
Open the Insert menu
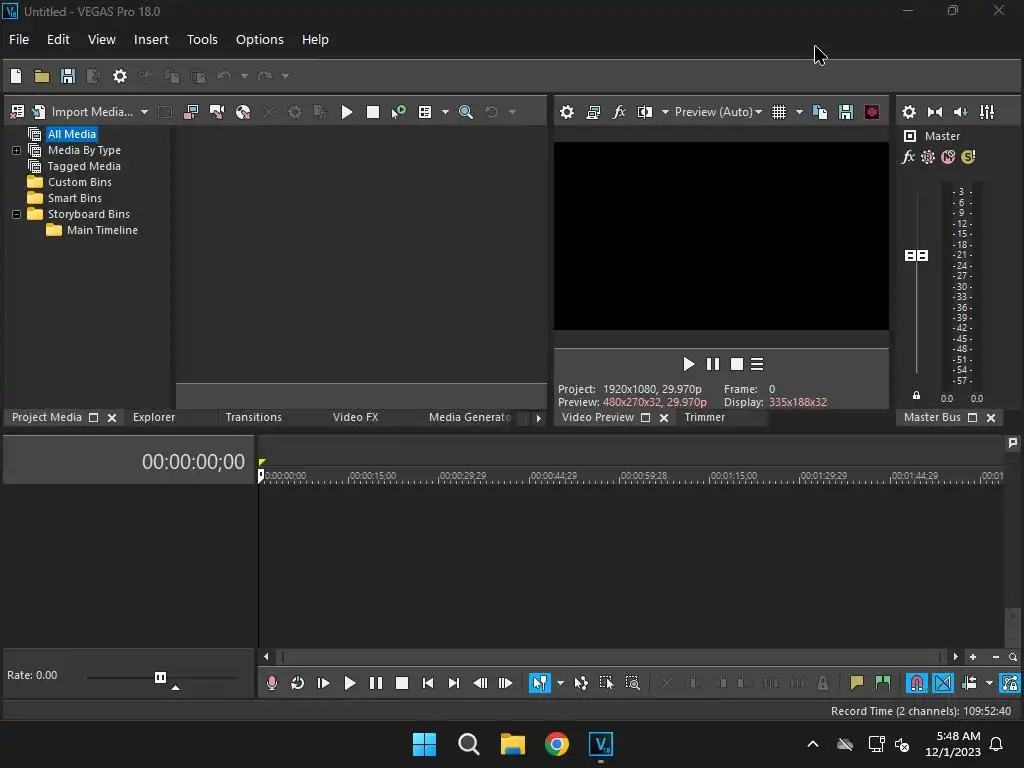click(x=151, y=40)
